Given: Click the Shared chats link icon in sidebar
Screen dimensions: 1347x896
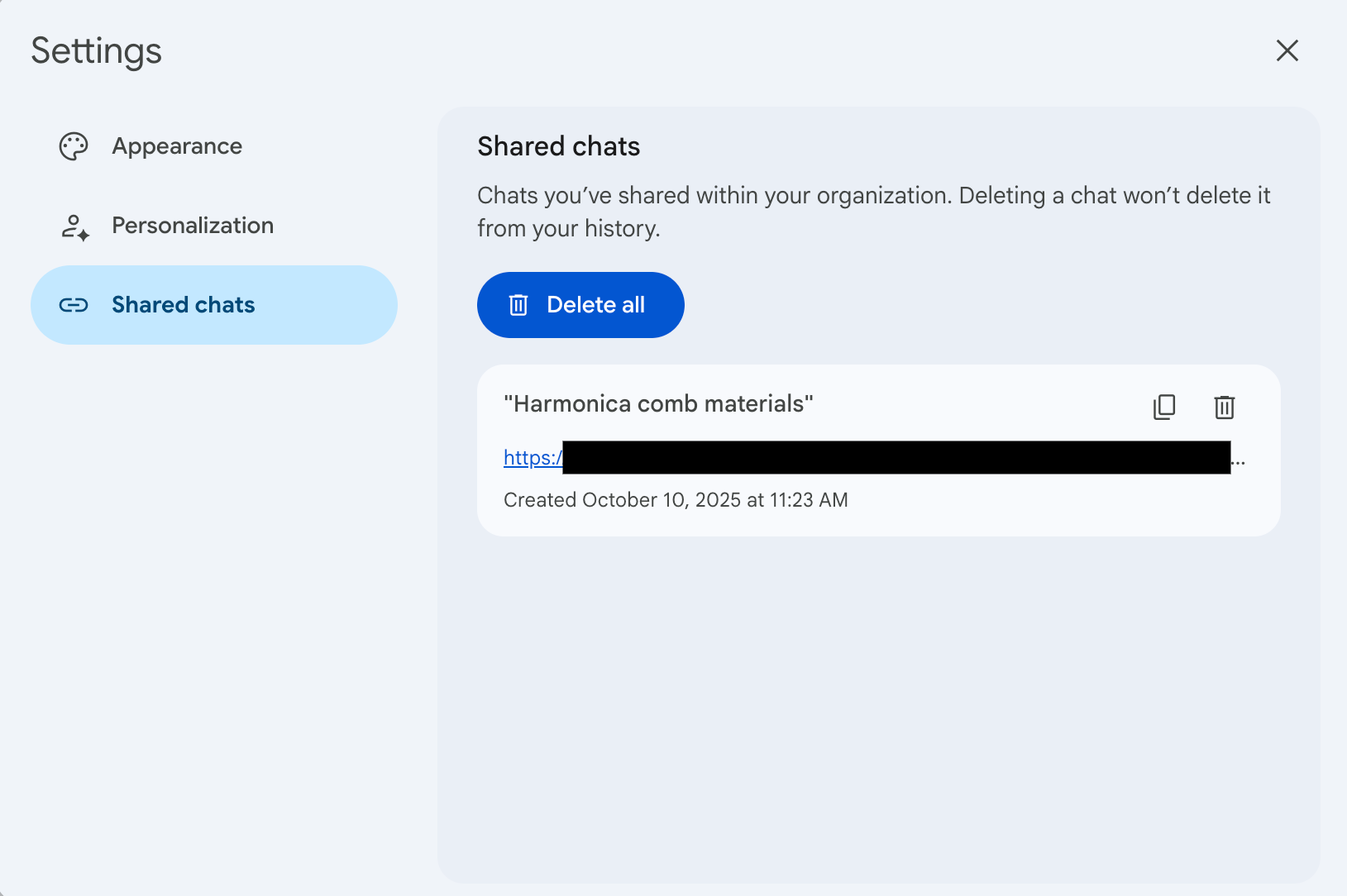Looking at the screenshot, I should pos(74,305).
